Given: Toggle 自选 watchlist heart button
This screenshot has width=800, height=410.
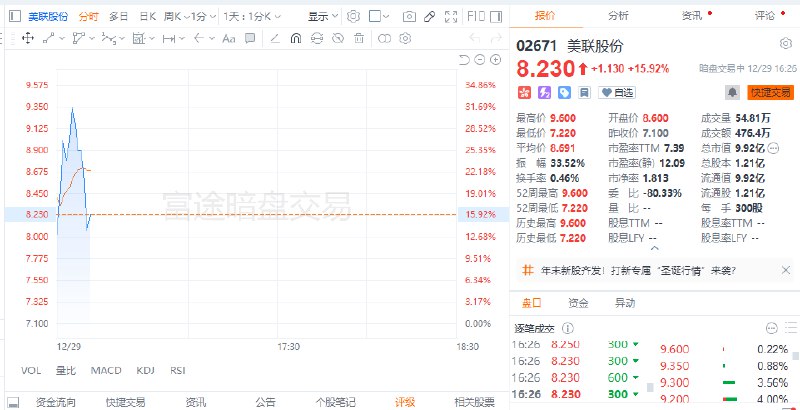Looking at the screenshot, I should [x=617, y=92].
